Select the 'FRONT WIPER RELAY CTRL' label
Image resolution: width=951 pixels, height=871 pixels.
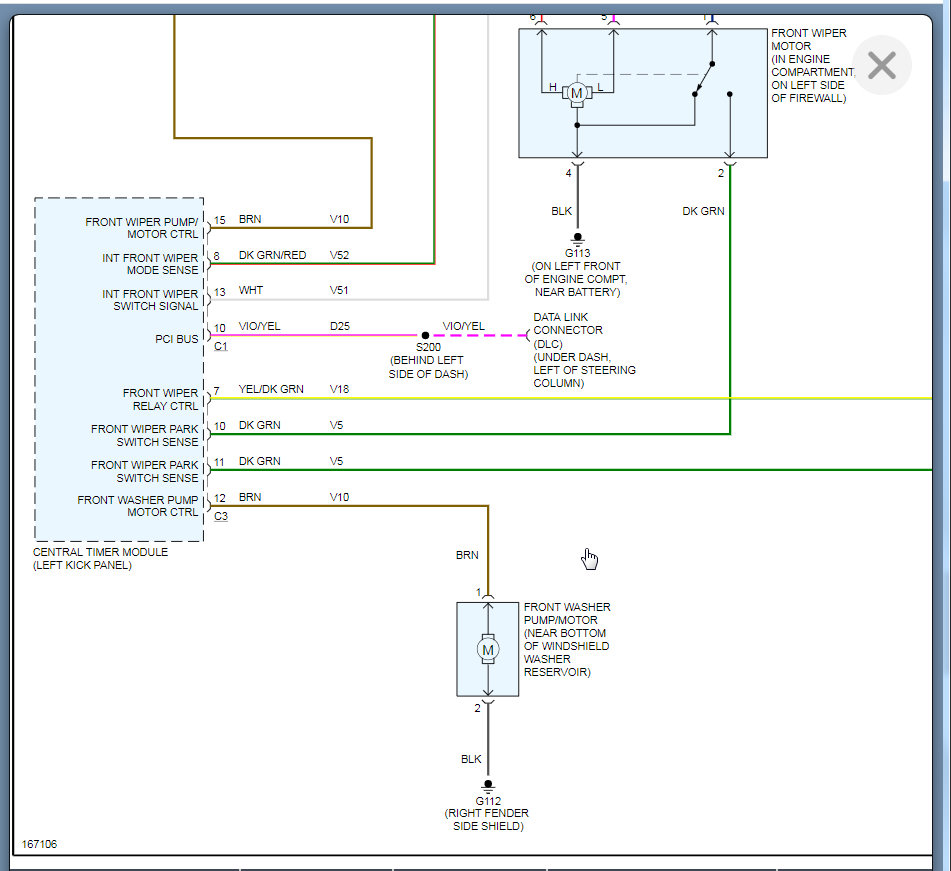click(x=160, y=399)
